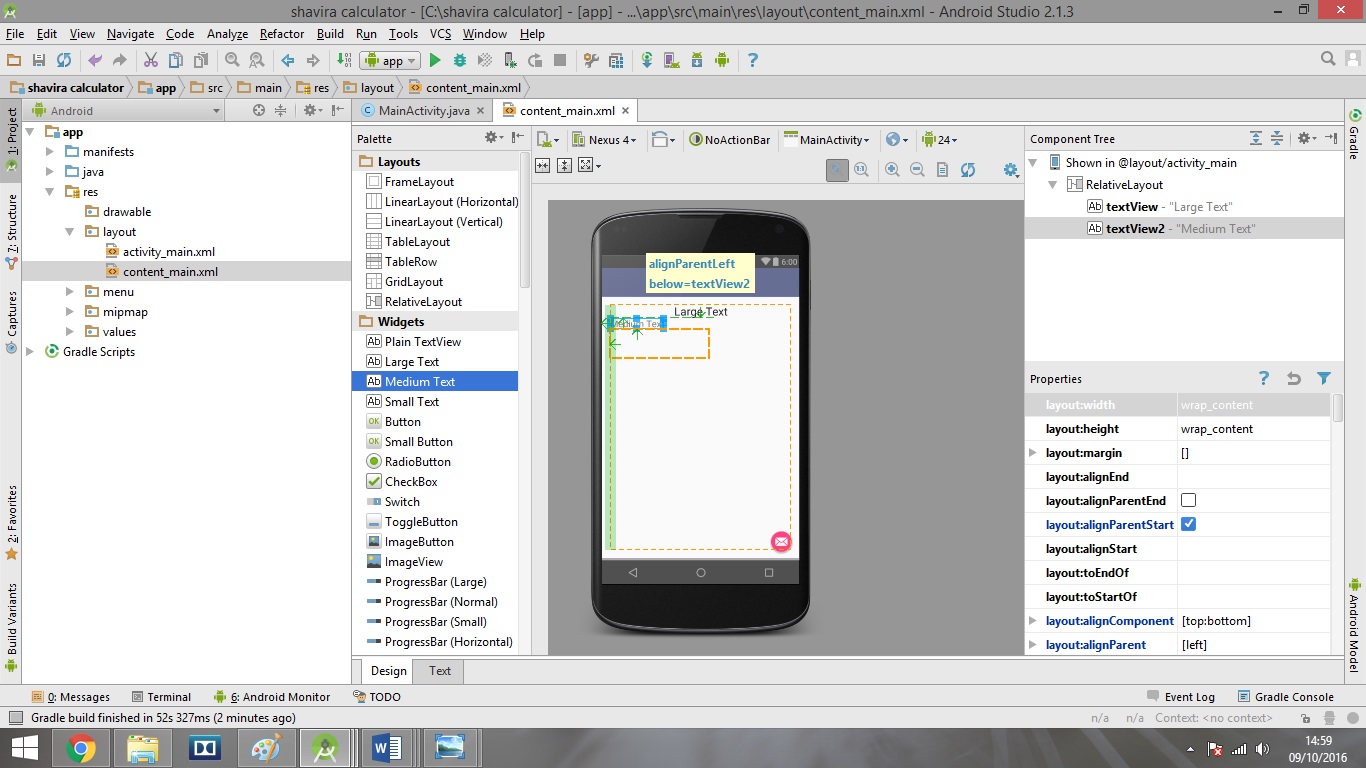Check the layout:alignParentEnd checkbox

(x=1189, y=501)
